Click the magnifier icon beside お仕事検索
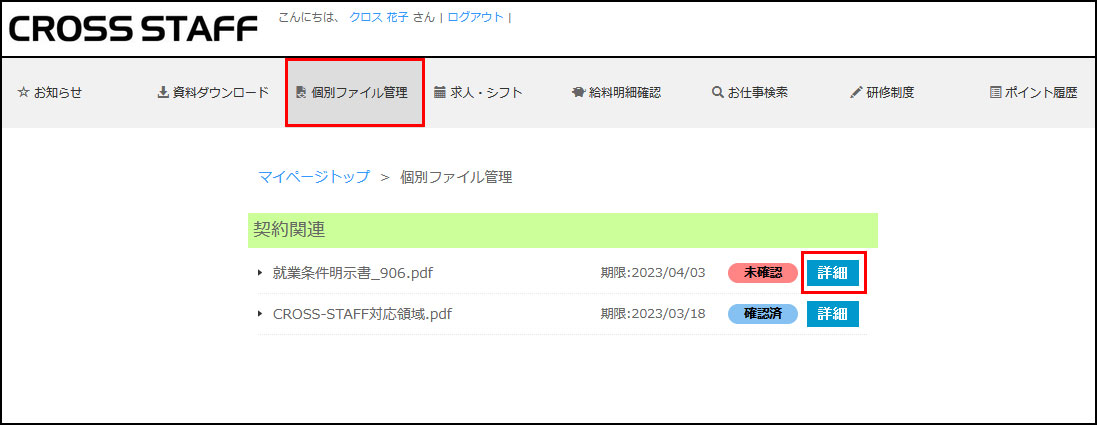Viewport: 1097px width, 425px height. (717, 92)
